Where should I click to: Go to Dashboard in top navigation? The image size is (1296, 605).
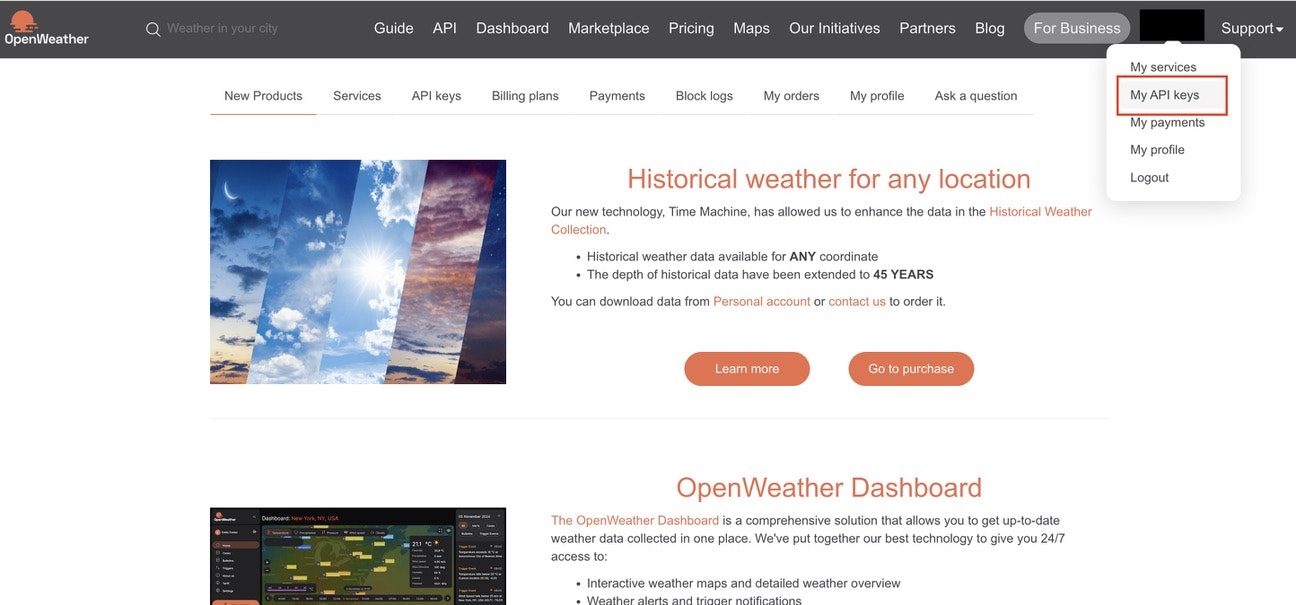pyautogui.click(x=512, y=28)
